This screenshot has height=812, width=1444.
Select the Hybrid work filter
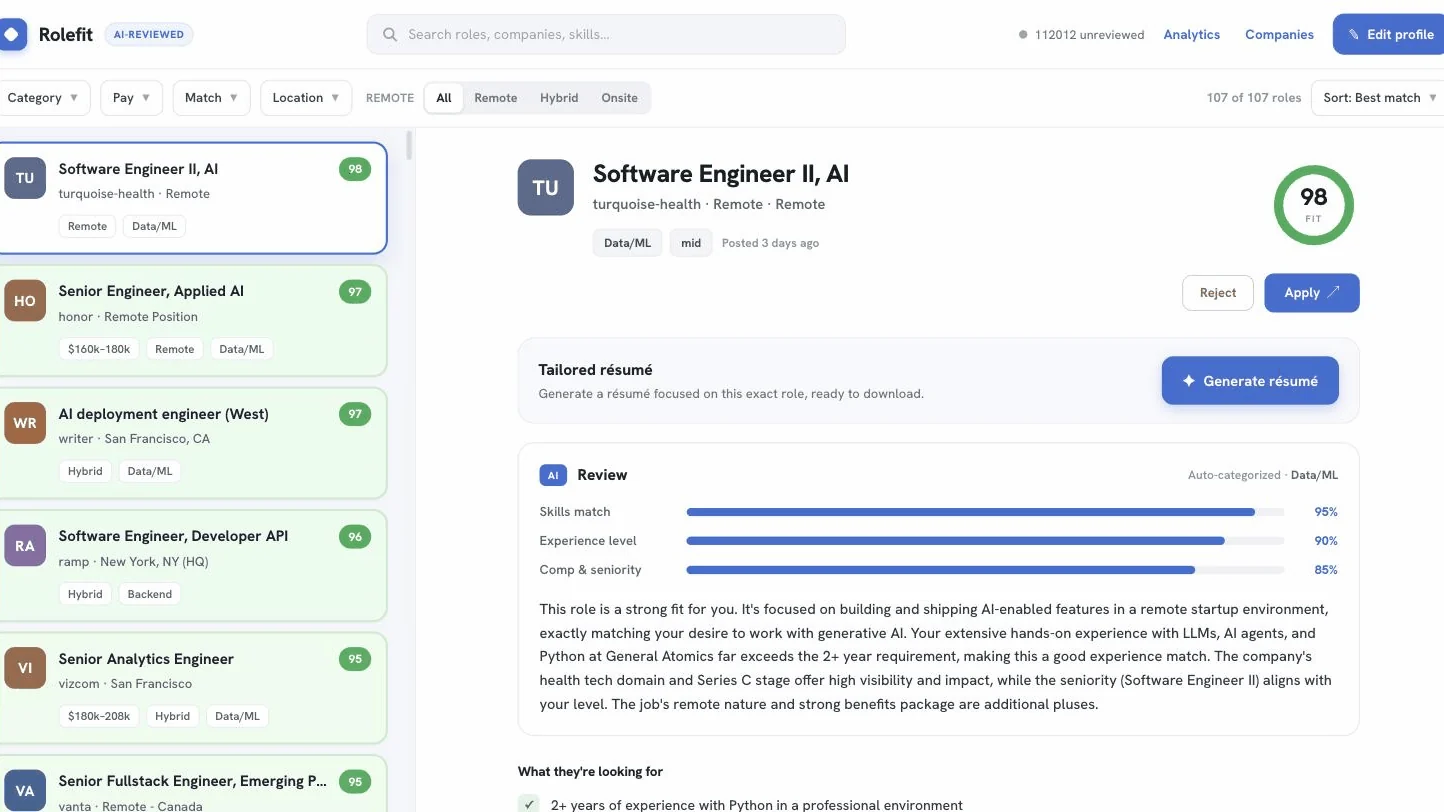(559, 98)
